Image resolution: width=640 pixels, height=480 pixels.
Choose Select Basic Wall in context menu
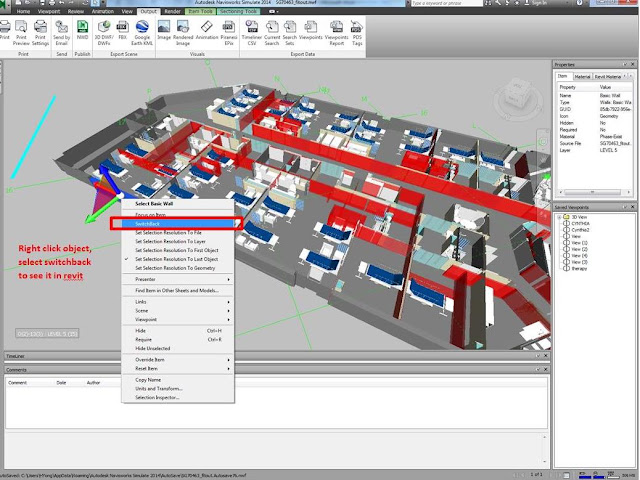(x=178, y=203)
